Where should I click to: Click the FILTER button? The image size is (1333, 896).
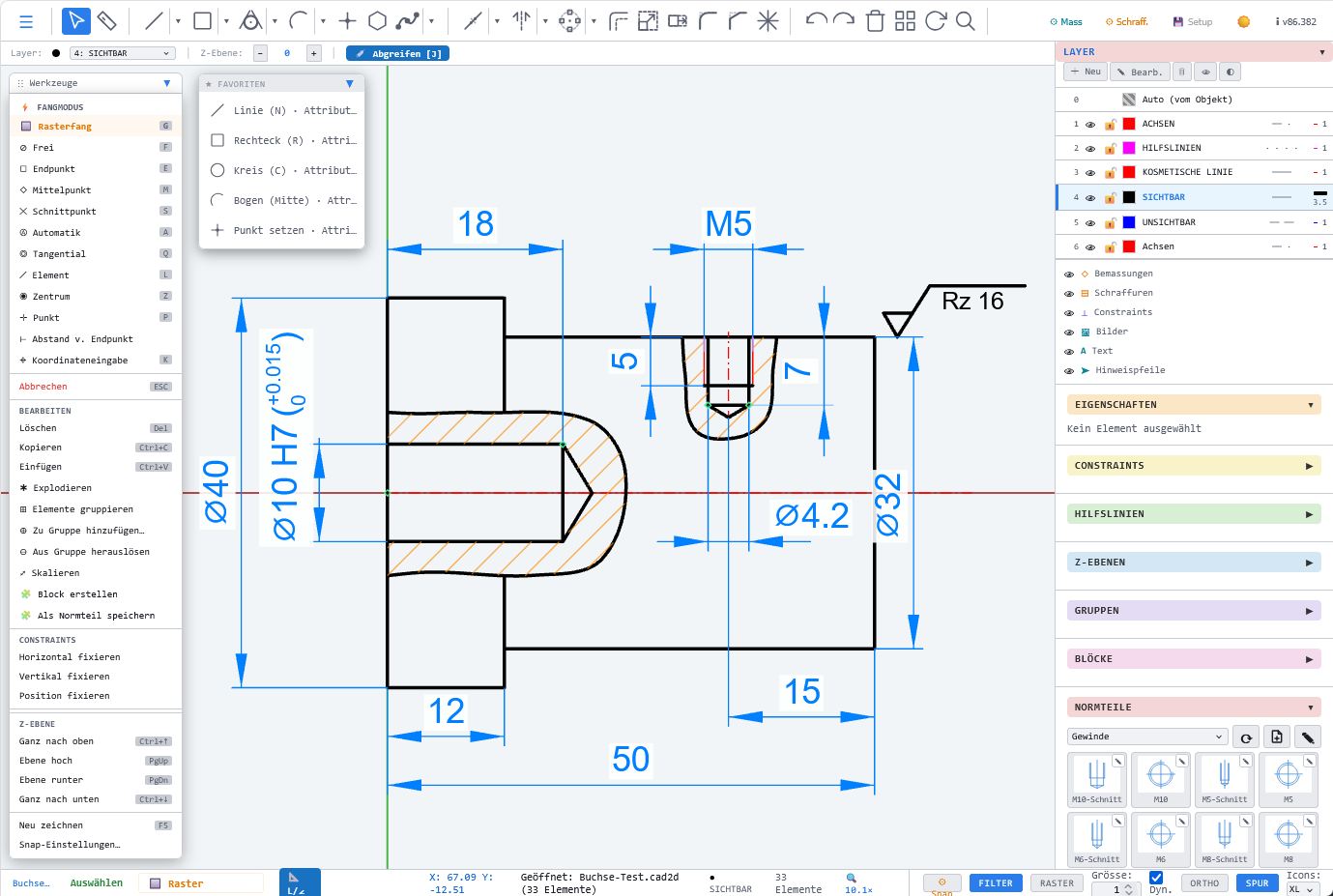[x=996, y=883]
